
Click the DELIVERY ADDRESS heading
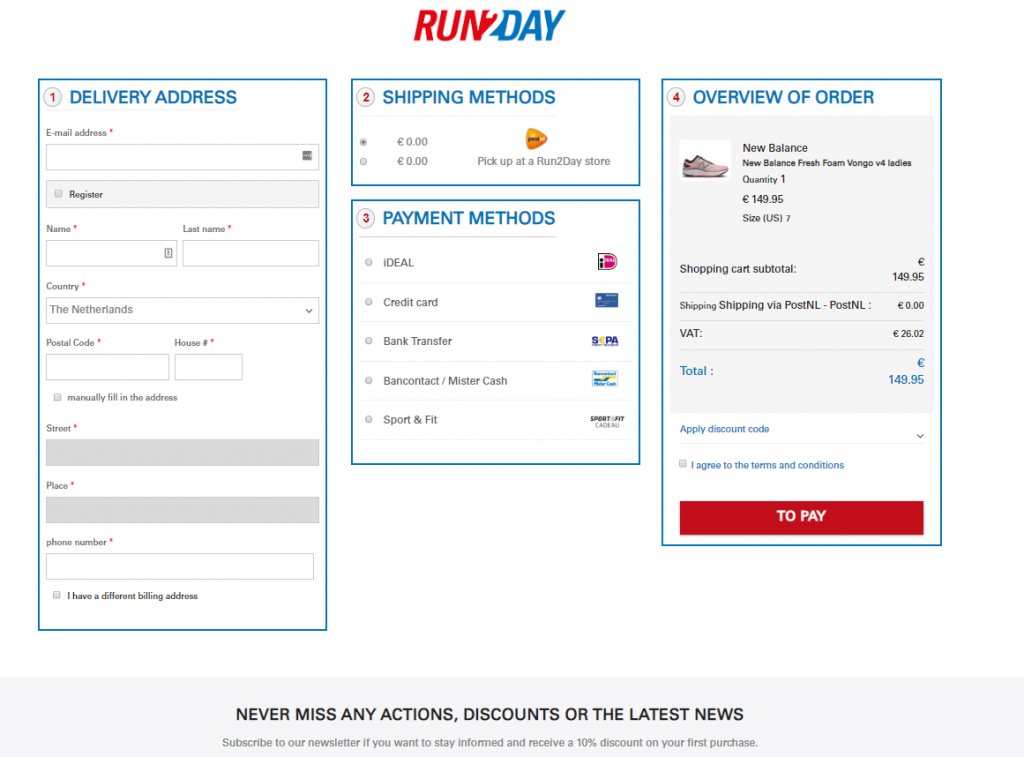pos(153,97)
